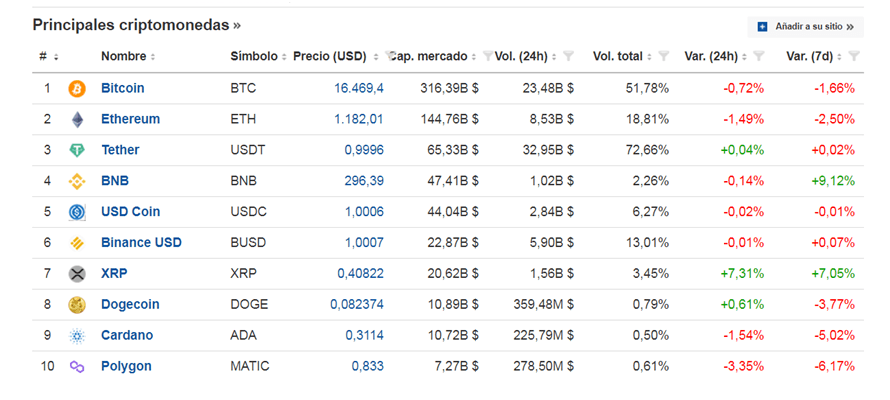Click the Bitcoin coin logo icon
The height and width of the screenshot is (400, 890).
pyautogui.click(x=77, y=89)
